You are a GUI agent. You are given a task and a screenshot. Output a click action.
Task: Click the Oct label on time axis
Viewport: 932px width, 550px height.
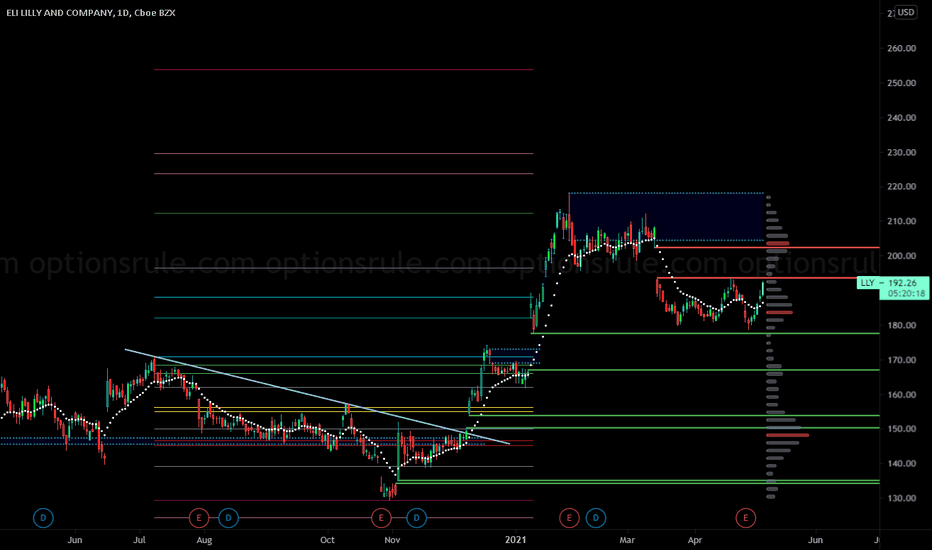click(x=328, y=540)
